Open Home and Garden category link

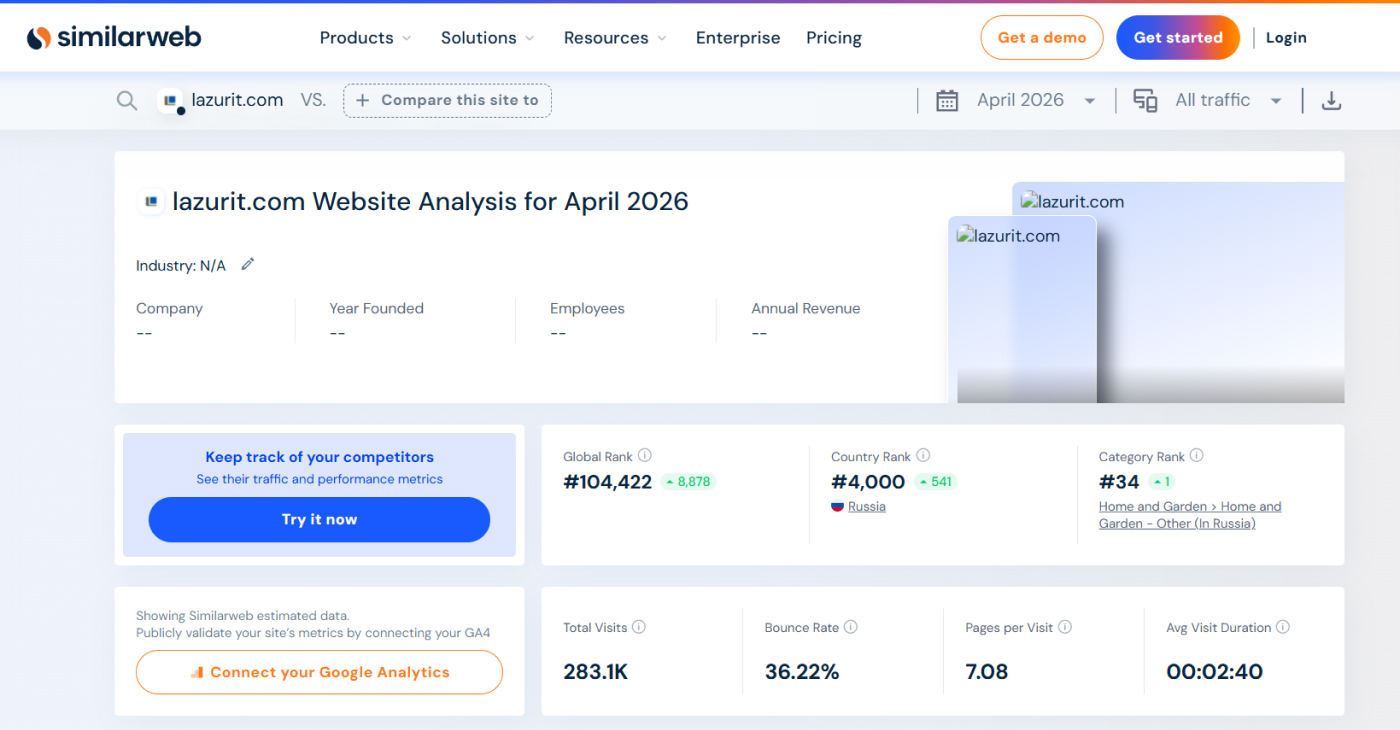[x=1190, y=515]
